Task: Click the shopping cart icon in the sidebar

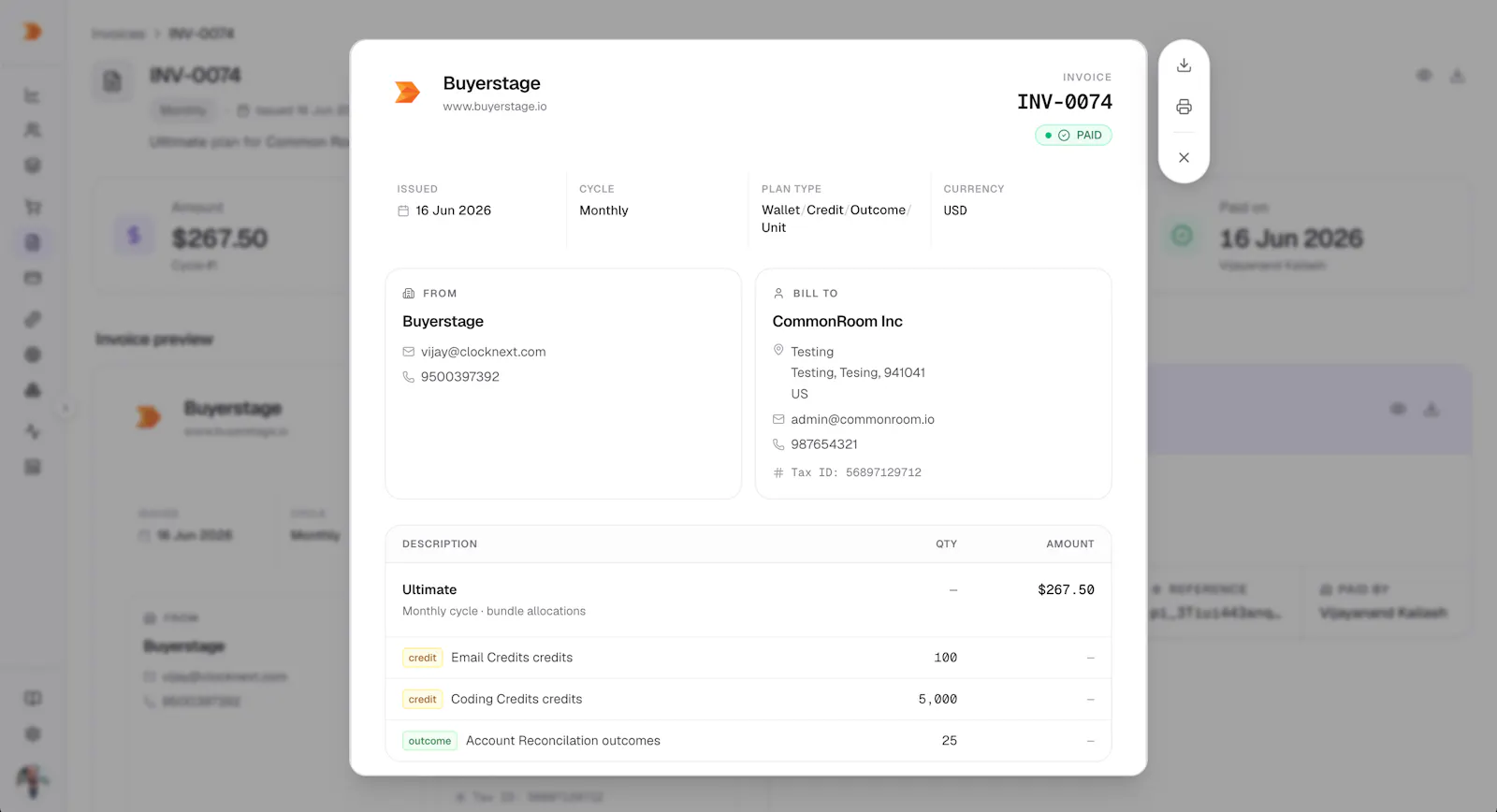Action: (x=33, y=207)
